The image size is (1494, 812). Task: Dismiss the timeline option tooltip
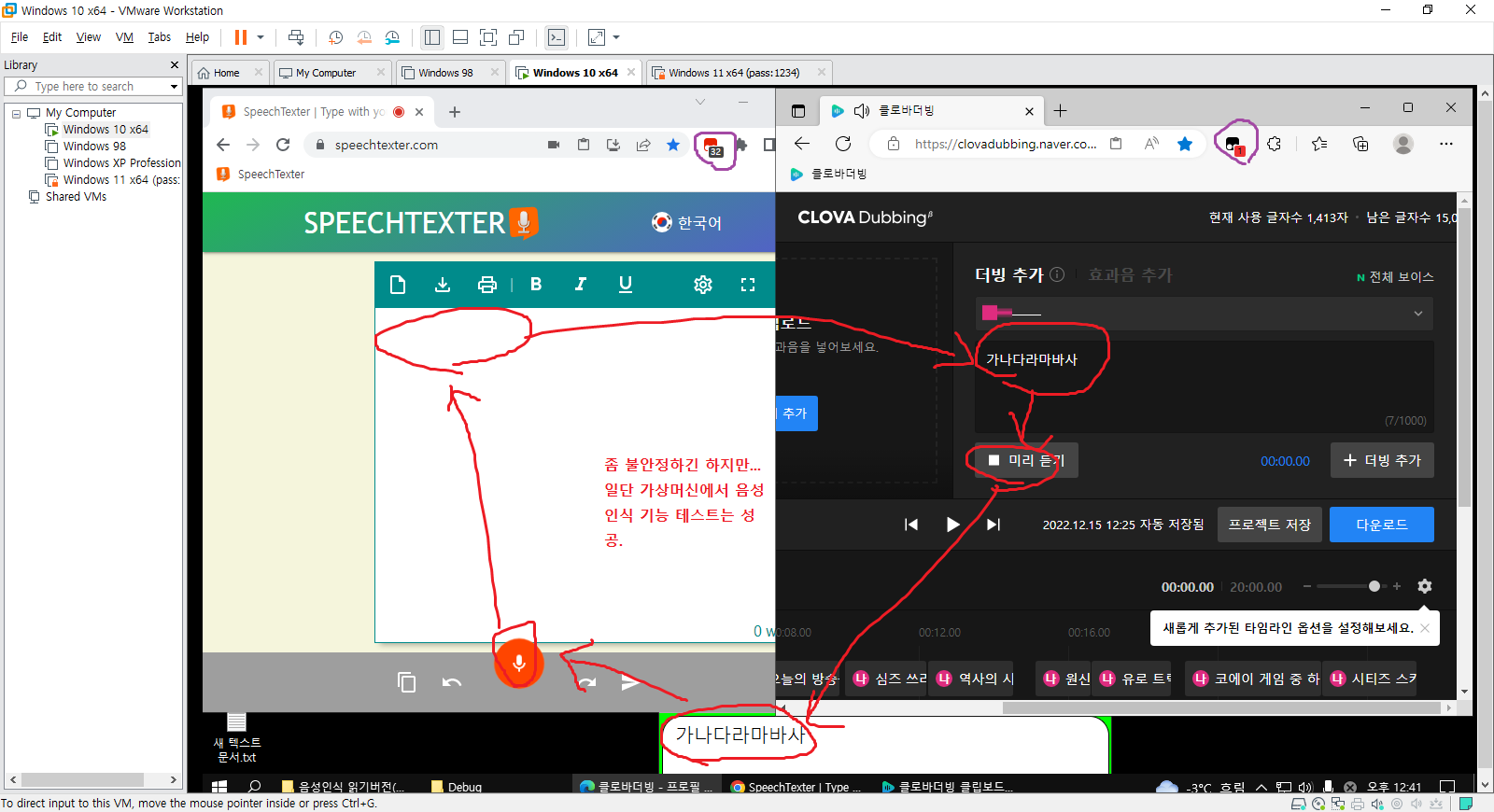click(1425, 628)
